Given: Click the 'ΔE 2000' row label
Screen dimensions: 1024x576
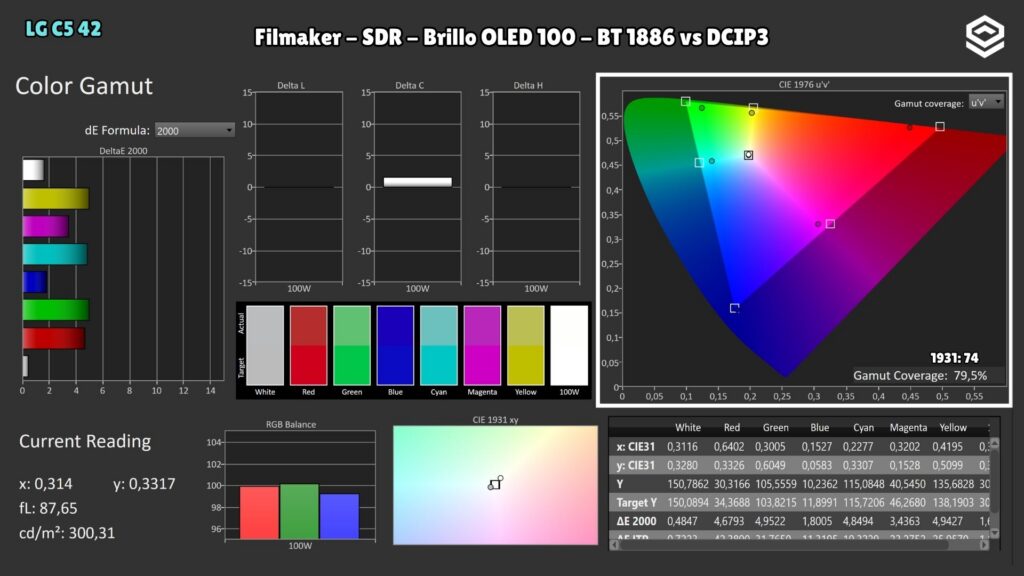Looking at the screenshot, I should pos(636,521).
